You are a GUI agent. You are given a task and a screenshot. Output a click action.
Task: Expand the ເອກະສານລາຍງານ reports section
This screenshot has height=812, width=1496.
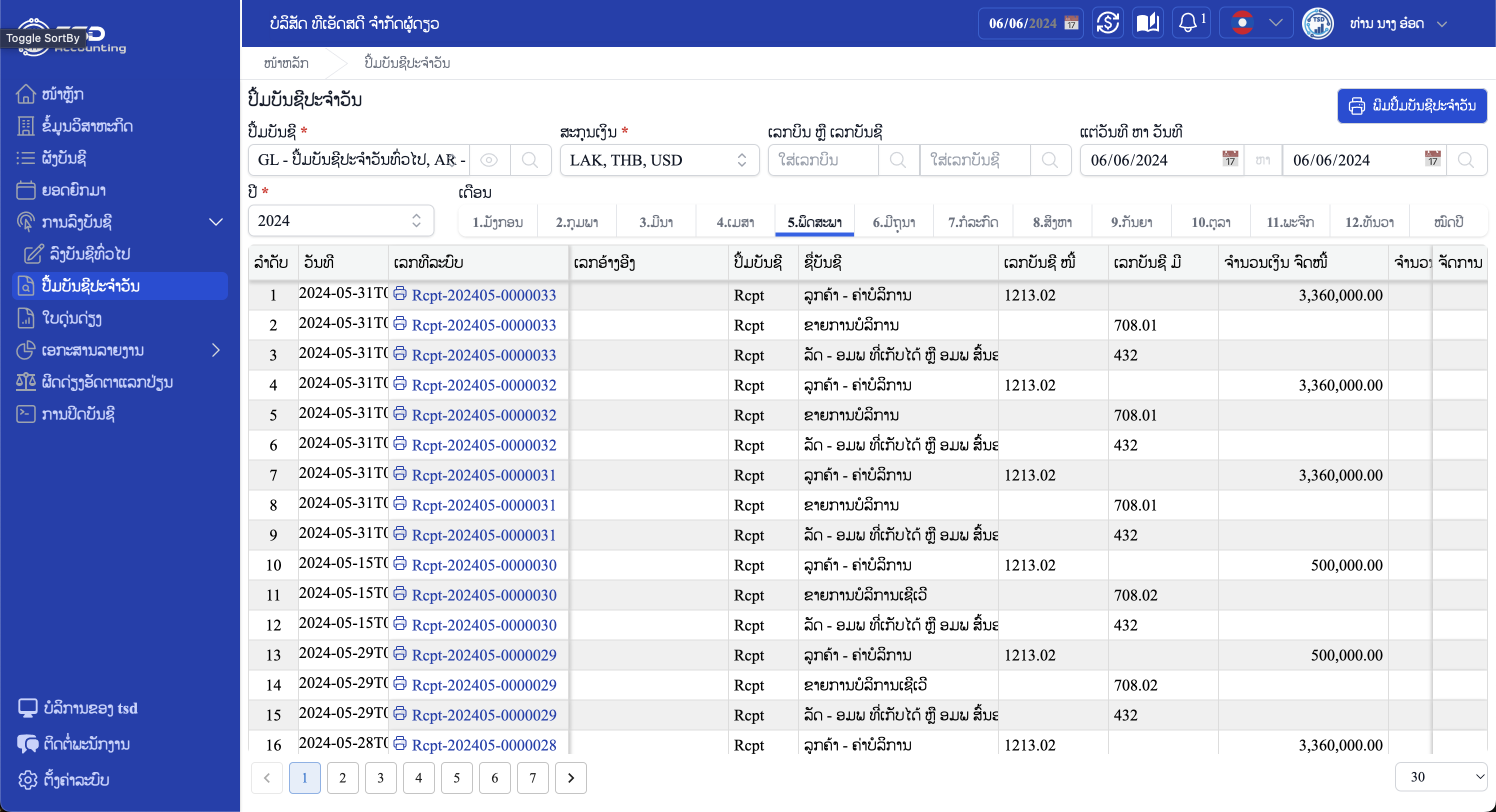216,349
